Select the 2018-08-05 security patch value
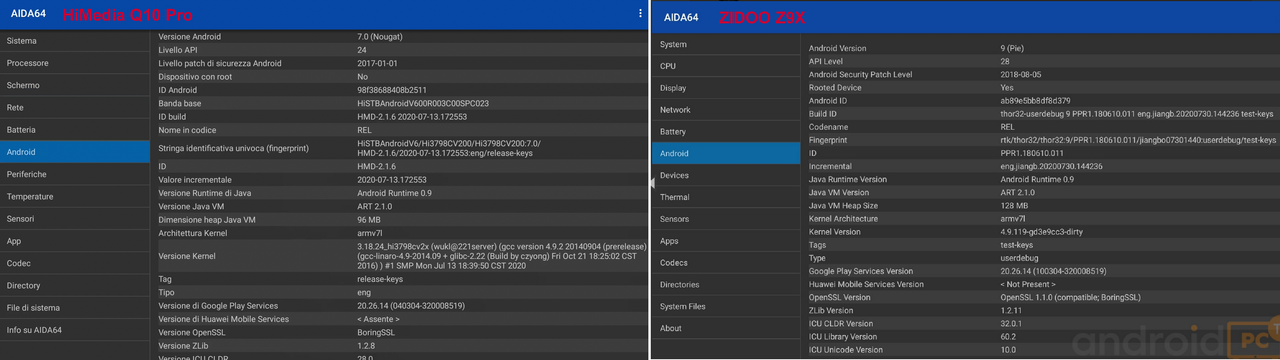Screen dimensions: 1280x360 tap(1021, 74)
